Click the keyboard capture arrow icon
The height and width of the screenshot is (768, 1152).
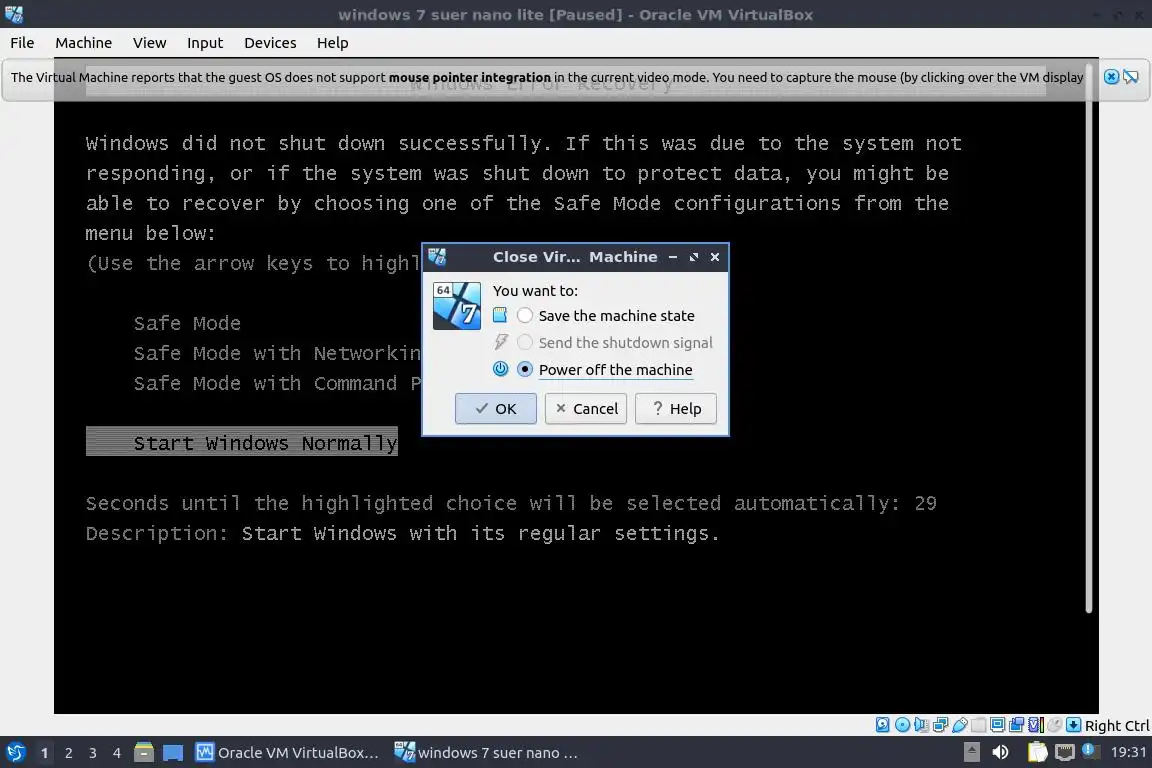point(1073,725)
